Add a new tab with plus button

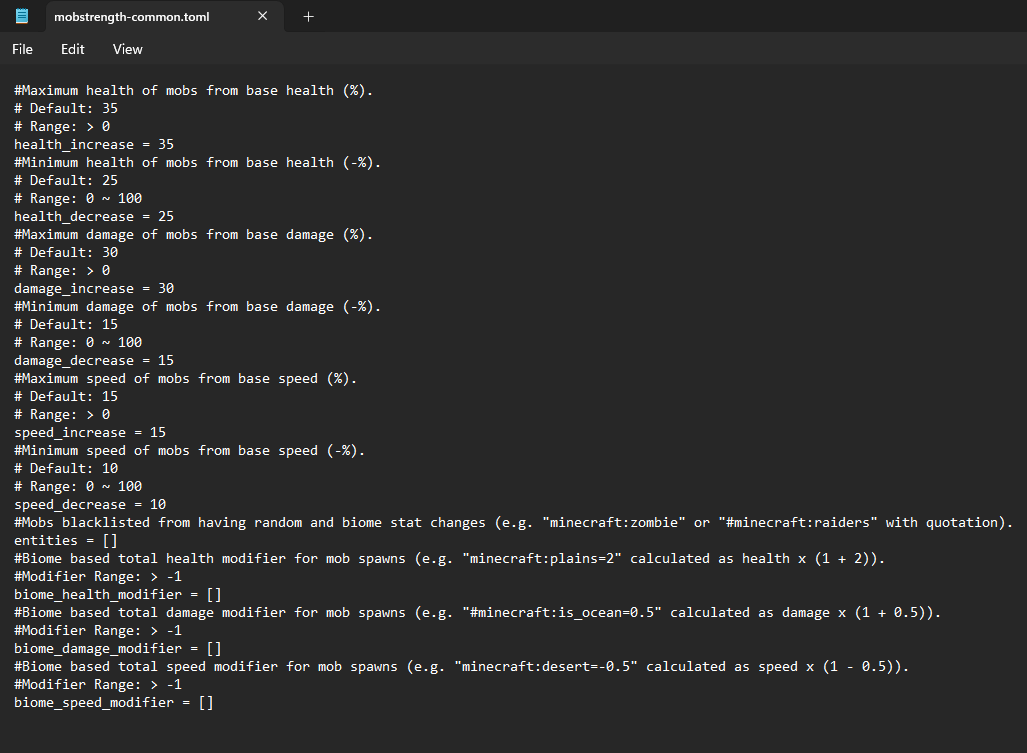[308, 16]
